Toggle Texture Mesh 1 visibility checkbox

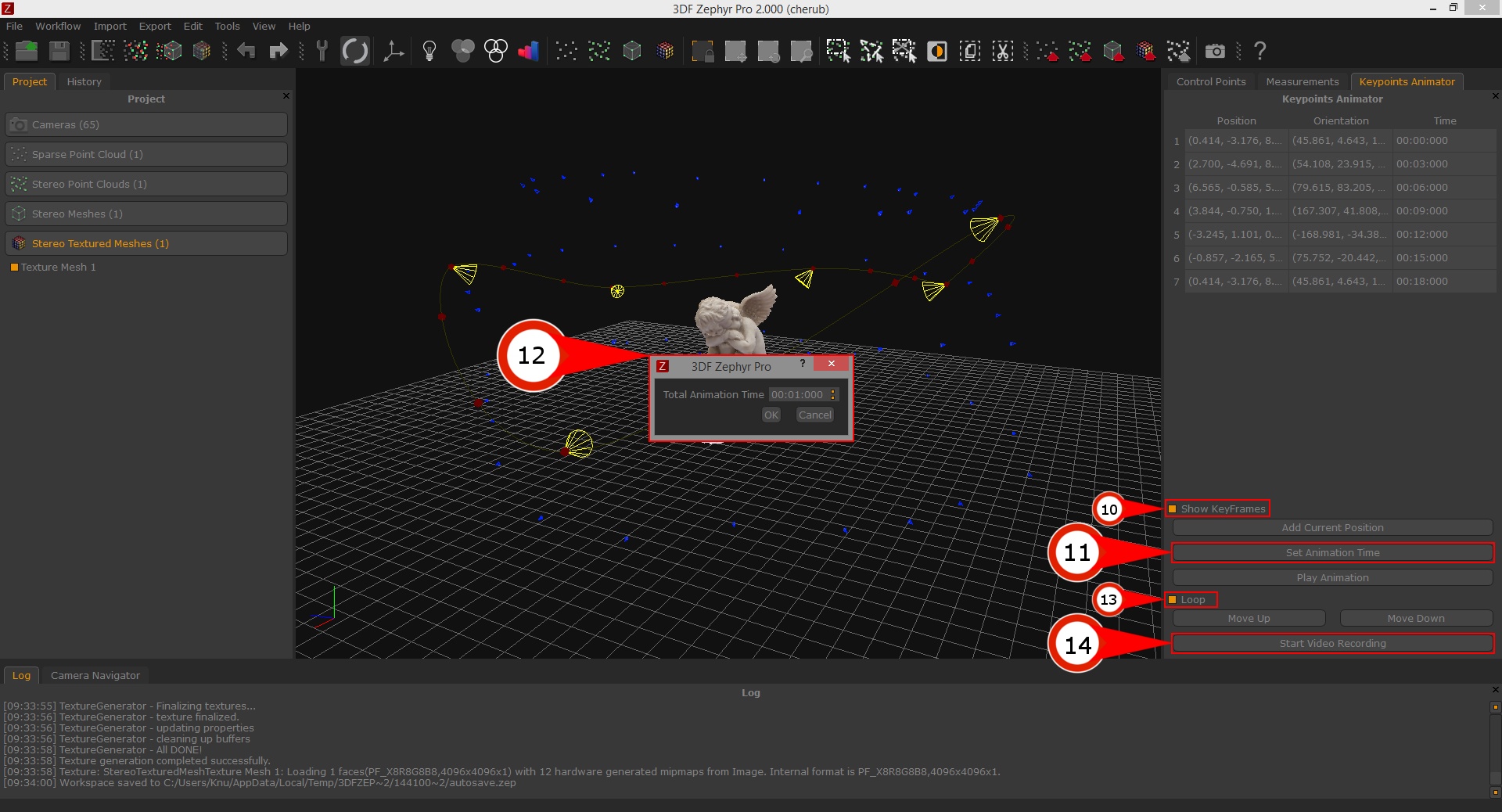[x=14, y=268]
